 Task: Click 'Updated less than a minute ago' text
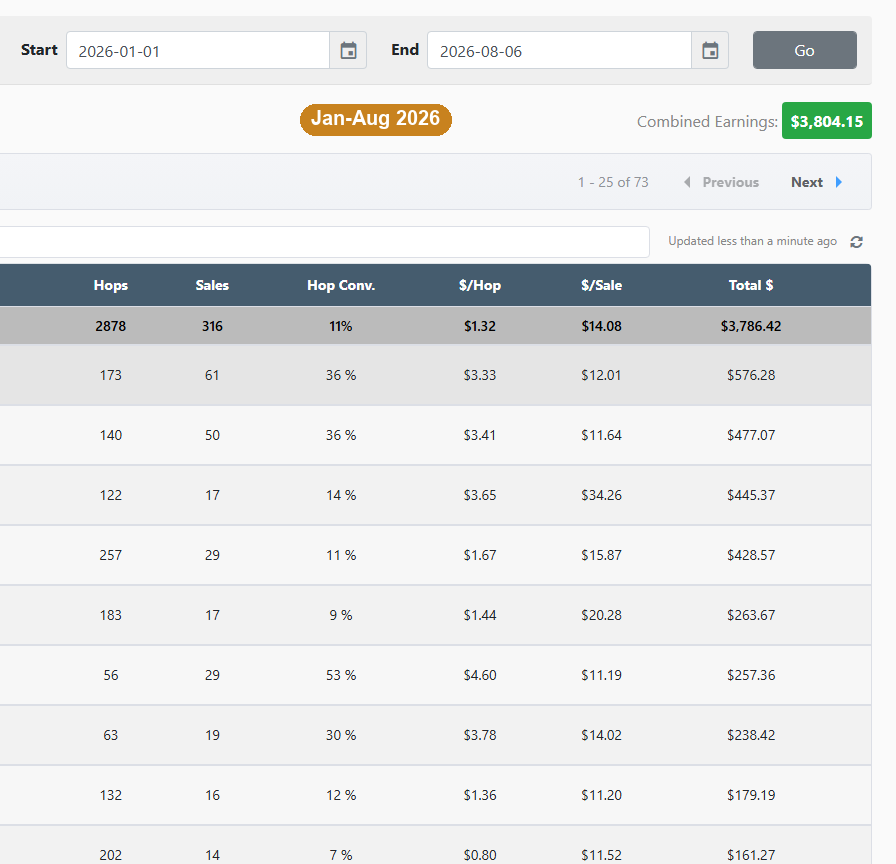(x=753, y=241)
